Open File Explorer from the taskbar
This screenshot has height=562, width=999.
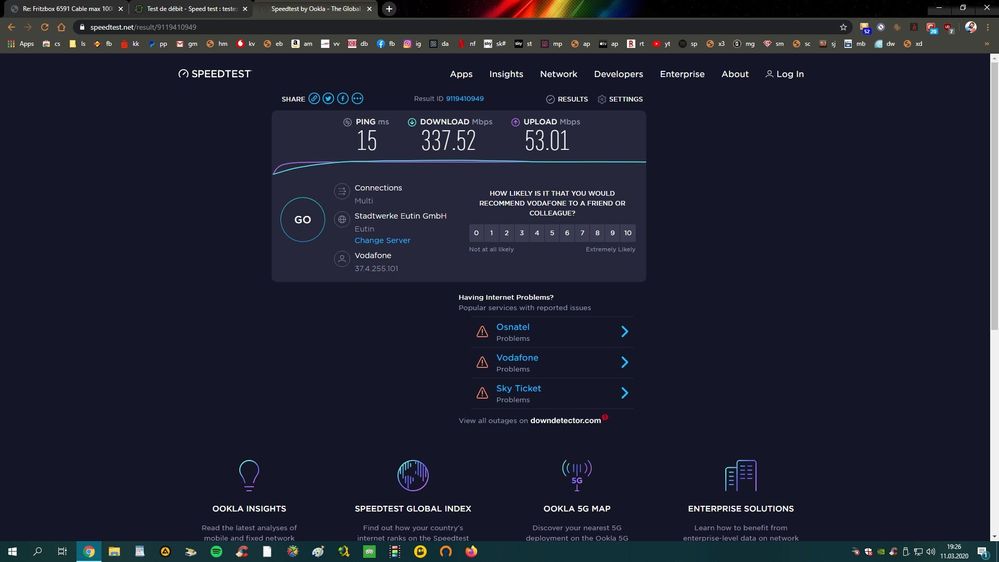coord(114,551)
